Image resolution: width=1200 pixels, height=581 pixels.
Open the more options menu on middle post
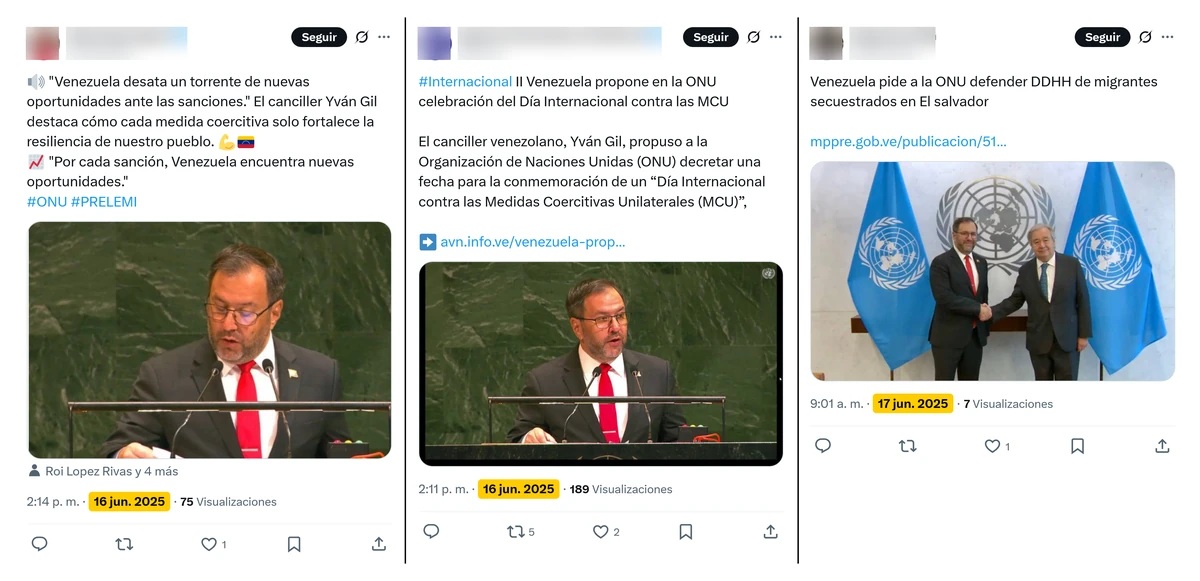tap(776, 37)
